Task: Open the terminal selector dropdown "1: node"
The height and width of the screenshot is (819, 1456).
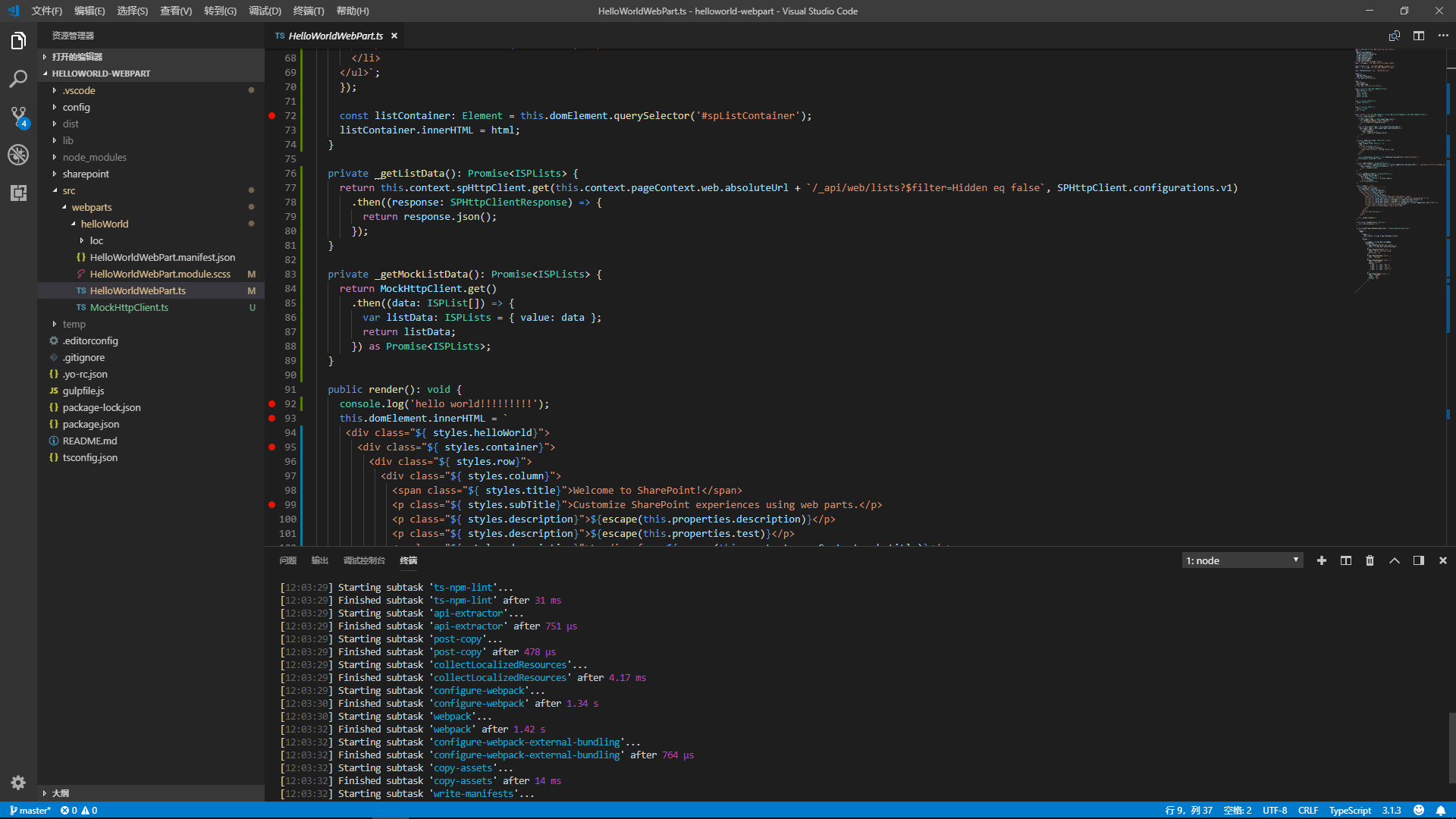Action: point(1242,560)
